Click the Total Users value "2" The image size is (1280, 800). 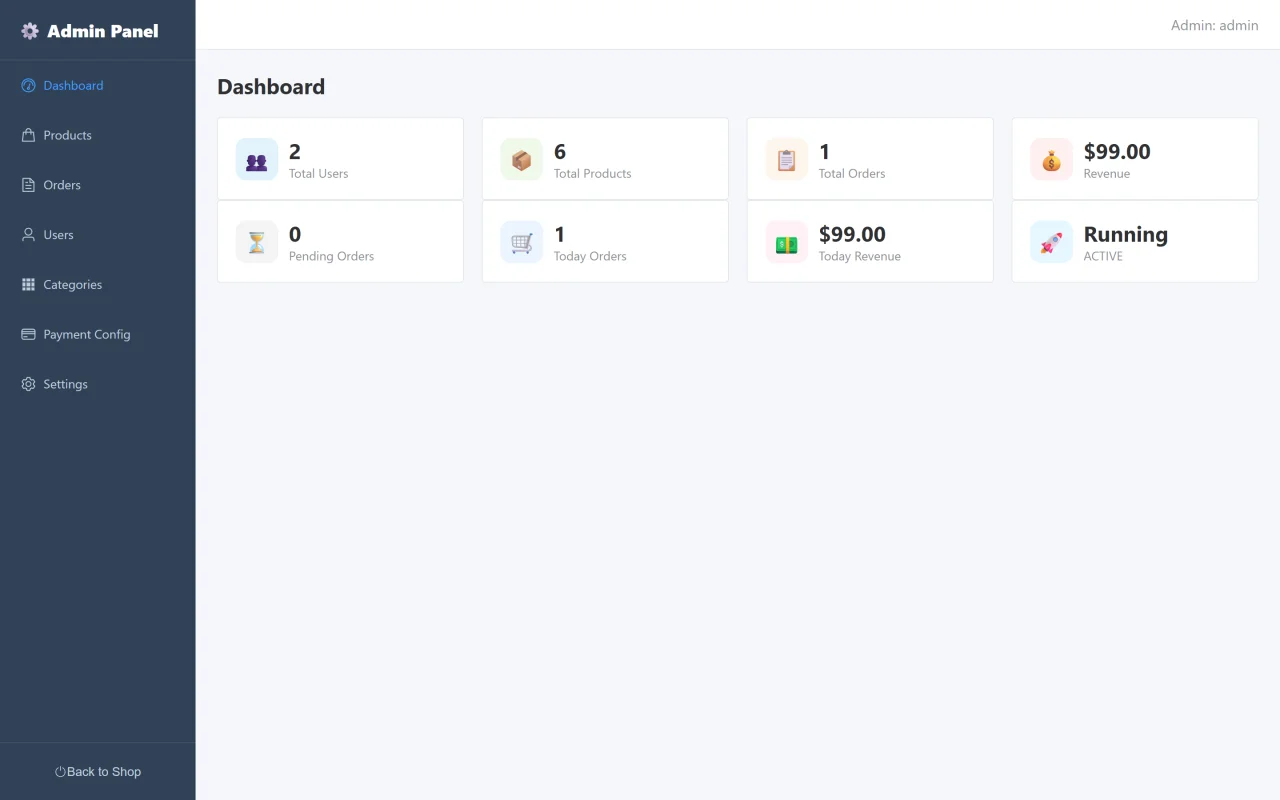[x=295, y=152]
